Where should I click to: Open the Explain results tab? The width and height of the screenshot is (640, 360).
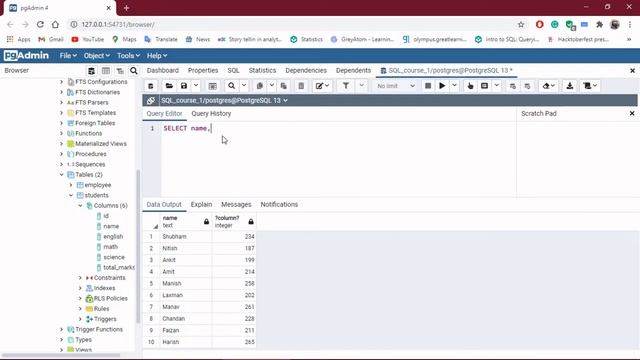pyautogui.click(x=201, y=204)
